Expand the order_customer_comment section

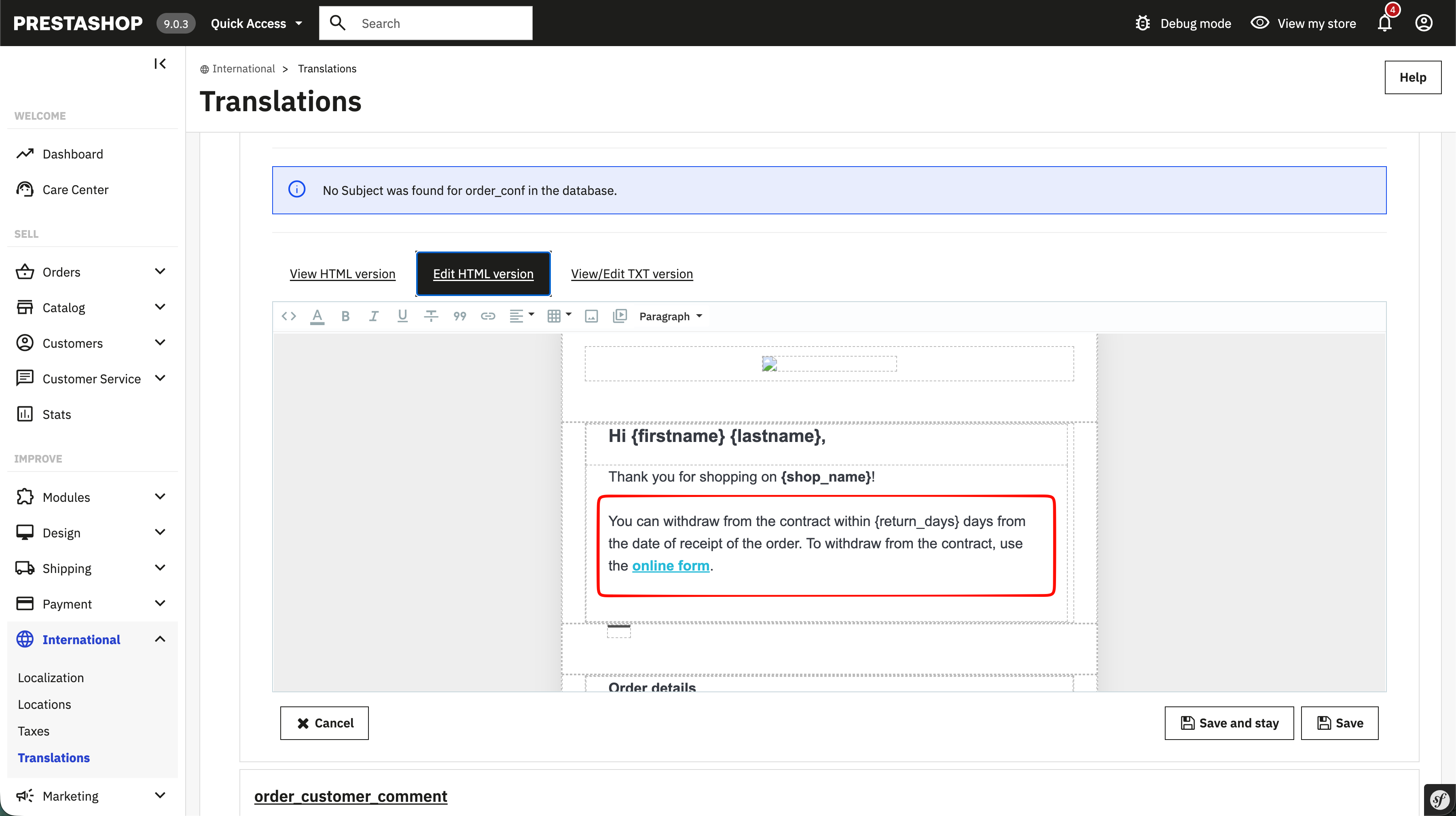click(x=350, y=796)
